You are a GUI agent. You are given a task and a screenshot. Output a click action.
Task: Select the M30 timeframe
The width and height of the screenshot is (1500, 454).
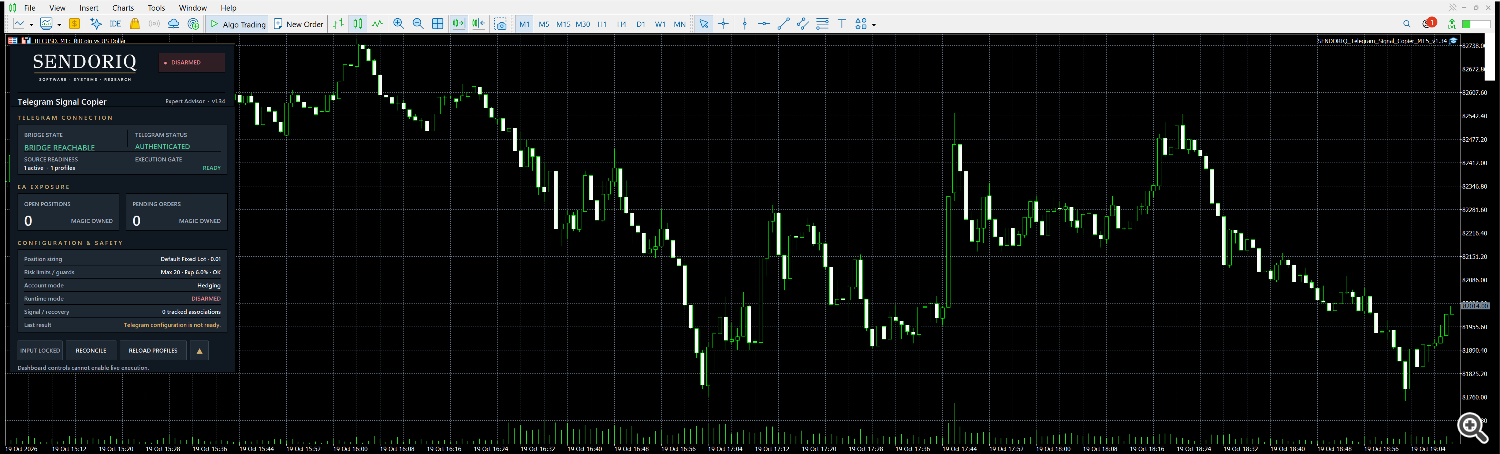pyautogui.click(x=582, y=23)
